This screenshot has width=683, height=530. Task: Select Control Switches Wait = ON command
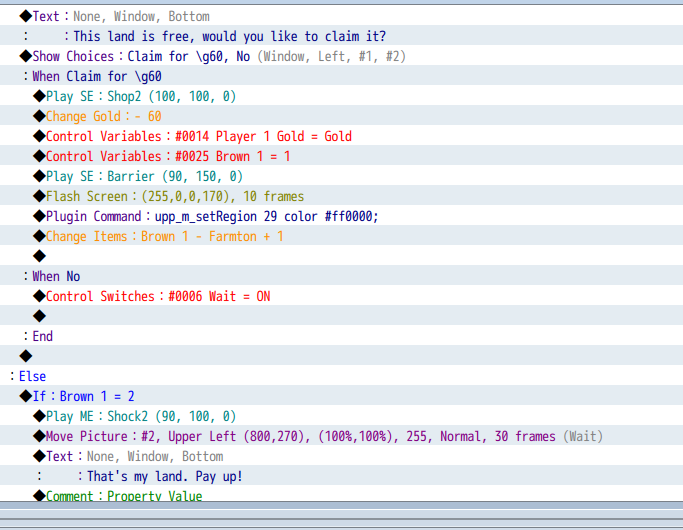(x=342, y=296)
